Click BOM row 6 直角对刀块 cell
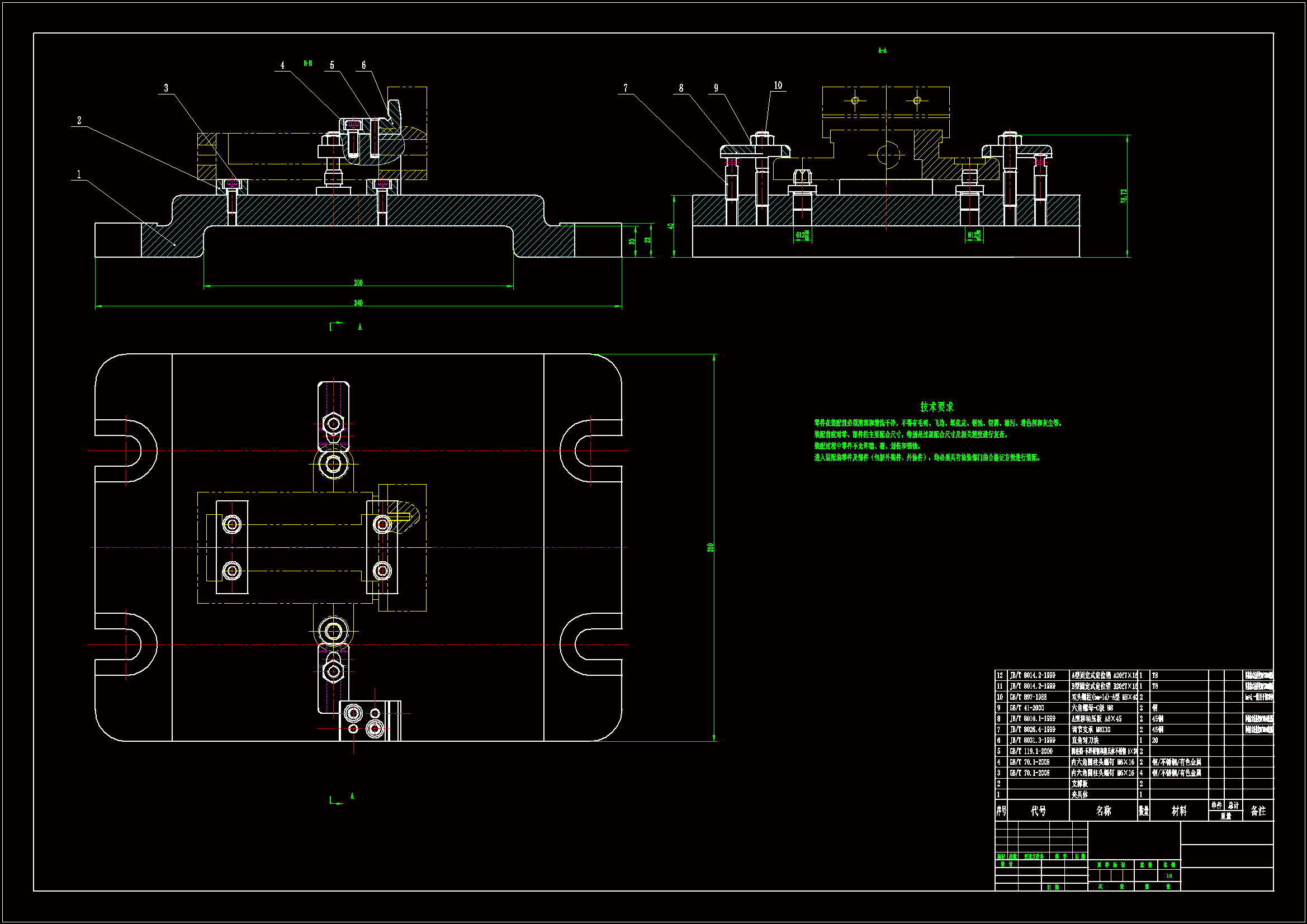1307x924 pixels. [1086, 740]
